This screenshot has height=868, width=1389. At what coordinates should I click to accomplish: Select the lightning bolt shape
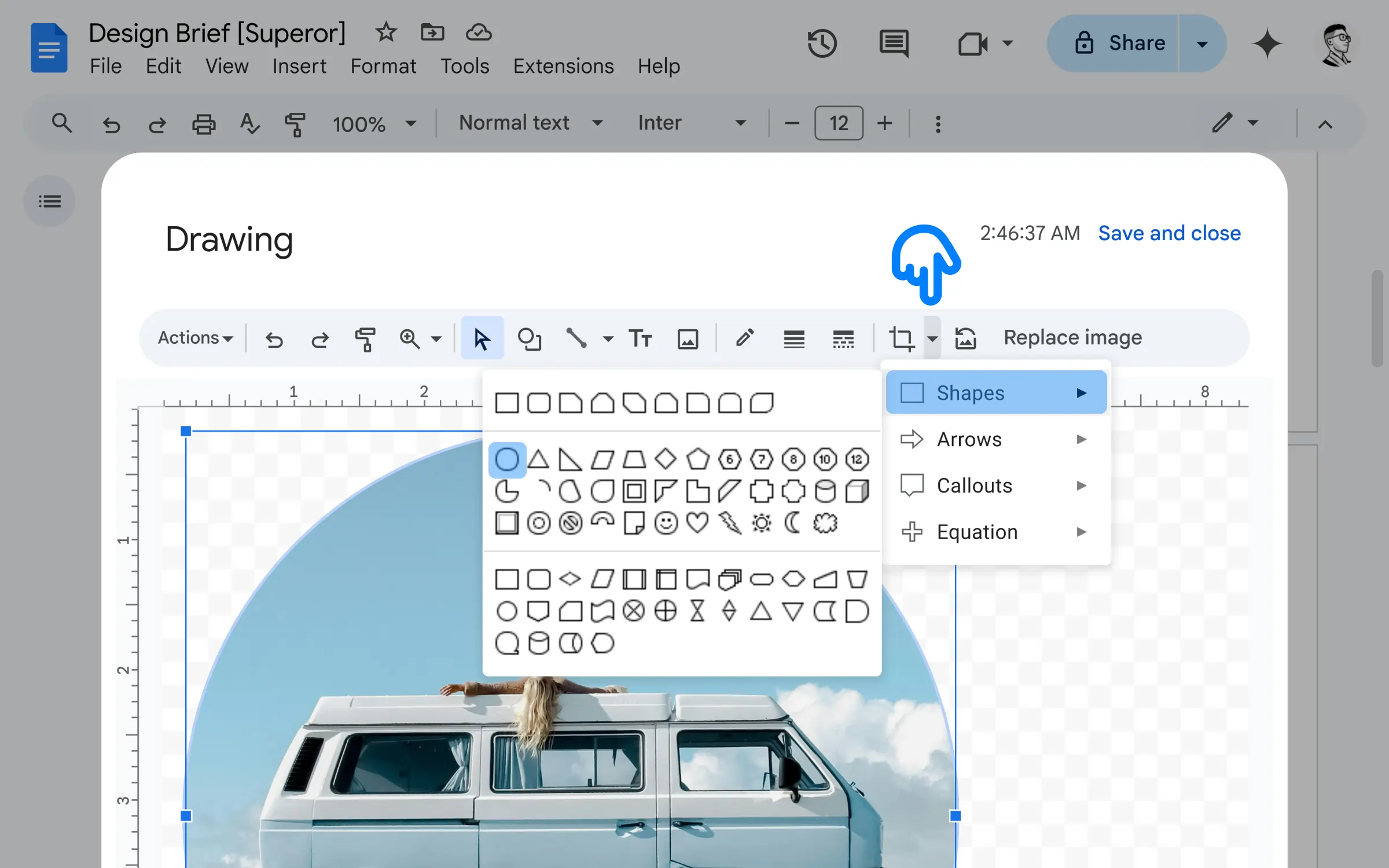(730, 524)
